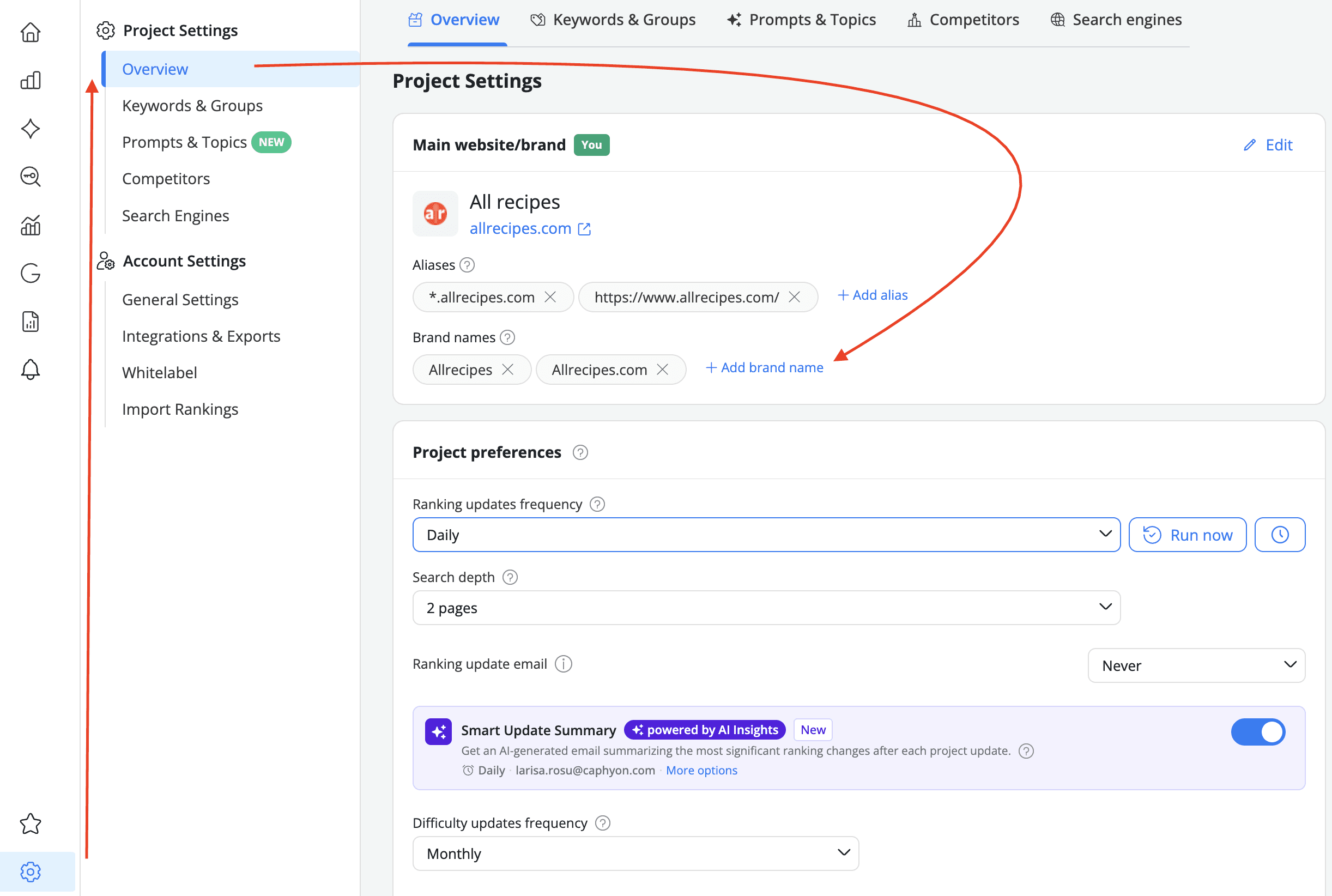The image size is (1332, 896).
Task: Select Prompts & Topics in side menu
Action: pos(185,142)
